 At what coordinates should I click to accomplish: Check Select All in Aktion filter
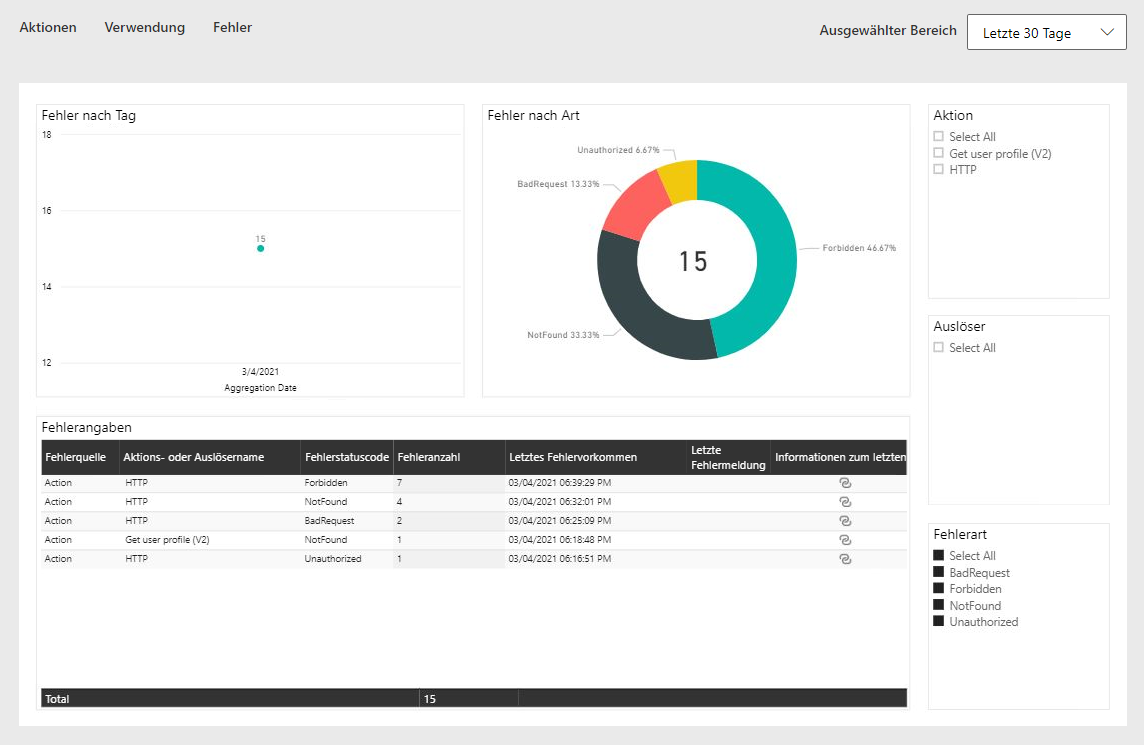click(938, 137)
